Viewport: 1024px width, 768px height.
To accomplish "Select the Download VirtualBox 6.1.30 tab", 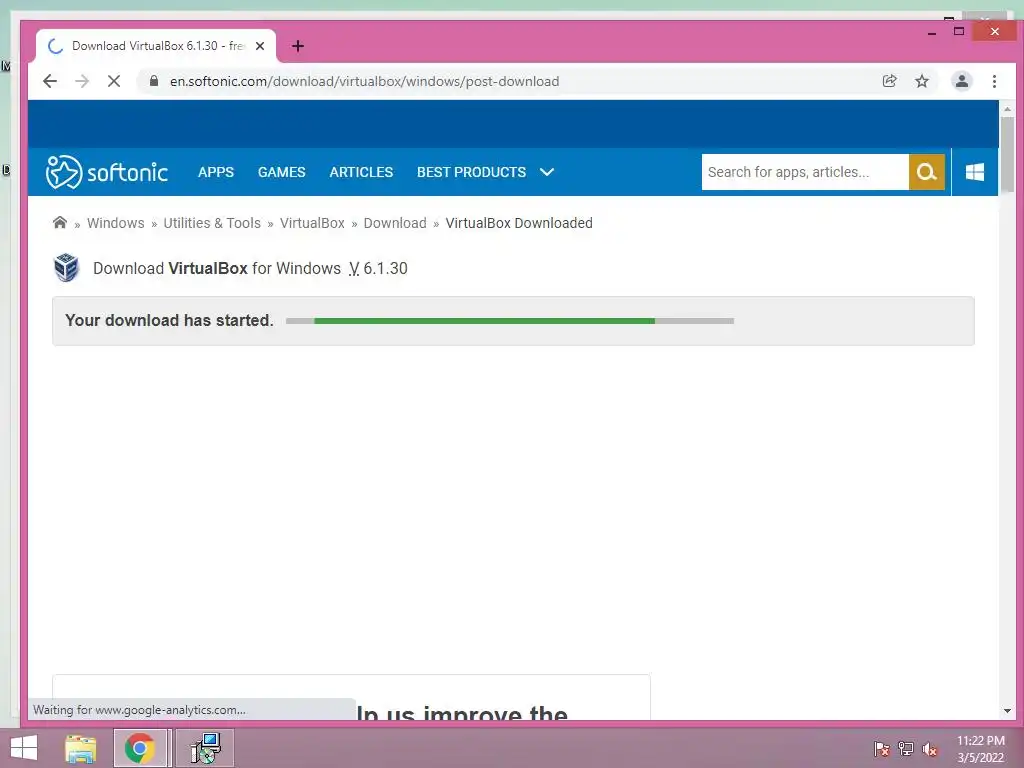I will (x=157, y=46).
